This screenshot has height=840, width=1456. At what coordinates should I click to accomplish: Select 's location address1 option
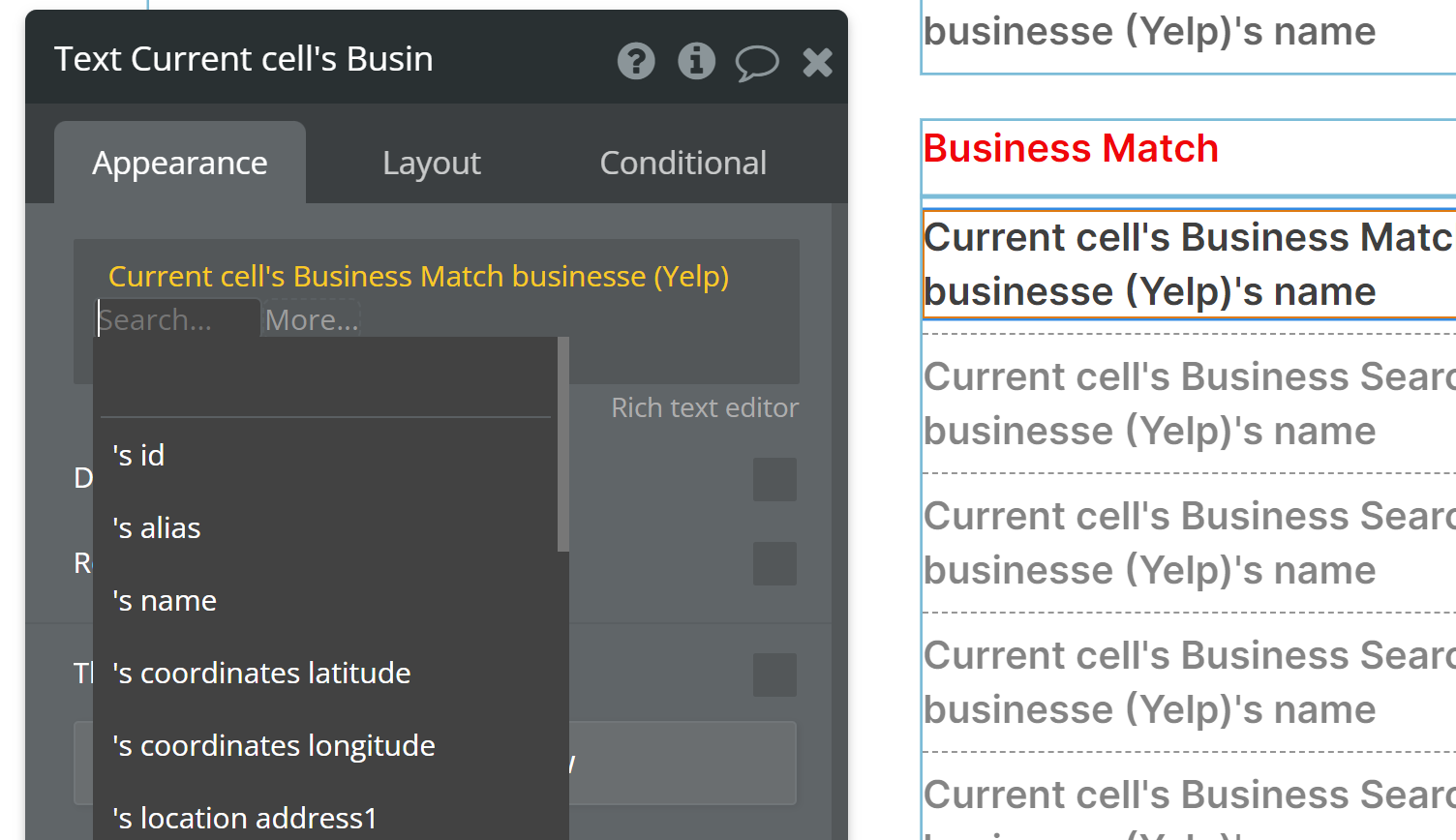click(245, 819)
